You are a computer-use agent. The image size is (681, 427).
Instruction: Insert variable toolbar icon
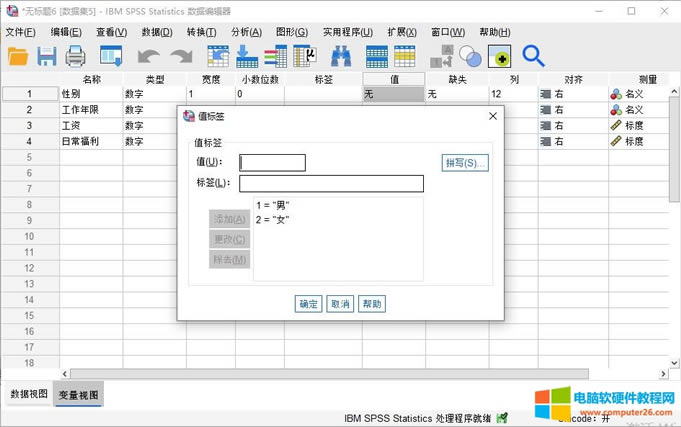pyautogui.click(x=405, y=56)
